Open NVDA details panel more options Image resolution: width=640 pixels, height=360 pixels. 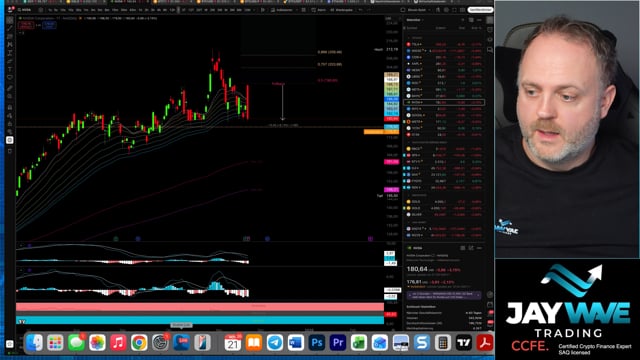pos(479,248)
